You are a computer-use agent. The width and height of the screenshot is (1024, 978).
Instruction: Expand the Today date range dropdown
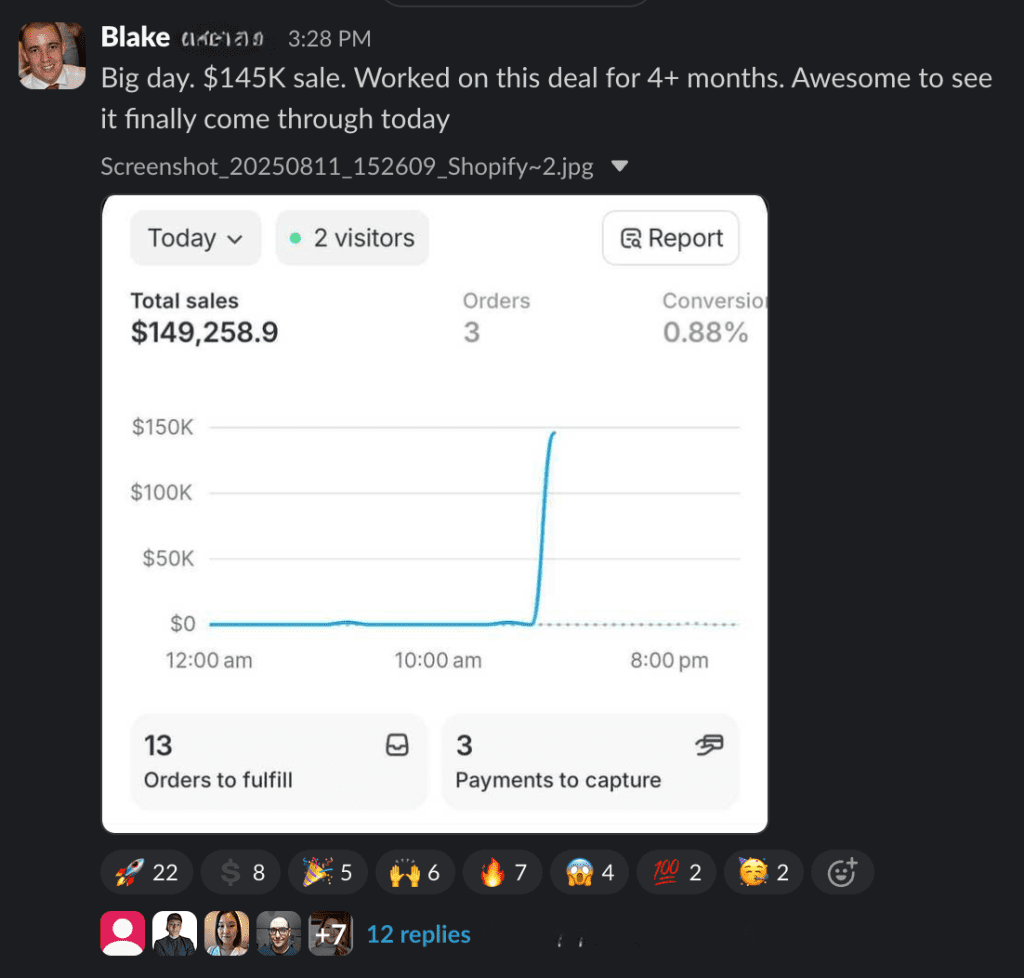coord(195,238)
